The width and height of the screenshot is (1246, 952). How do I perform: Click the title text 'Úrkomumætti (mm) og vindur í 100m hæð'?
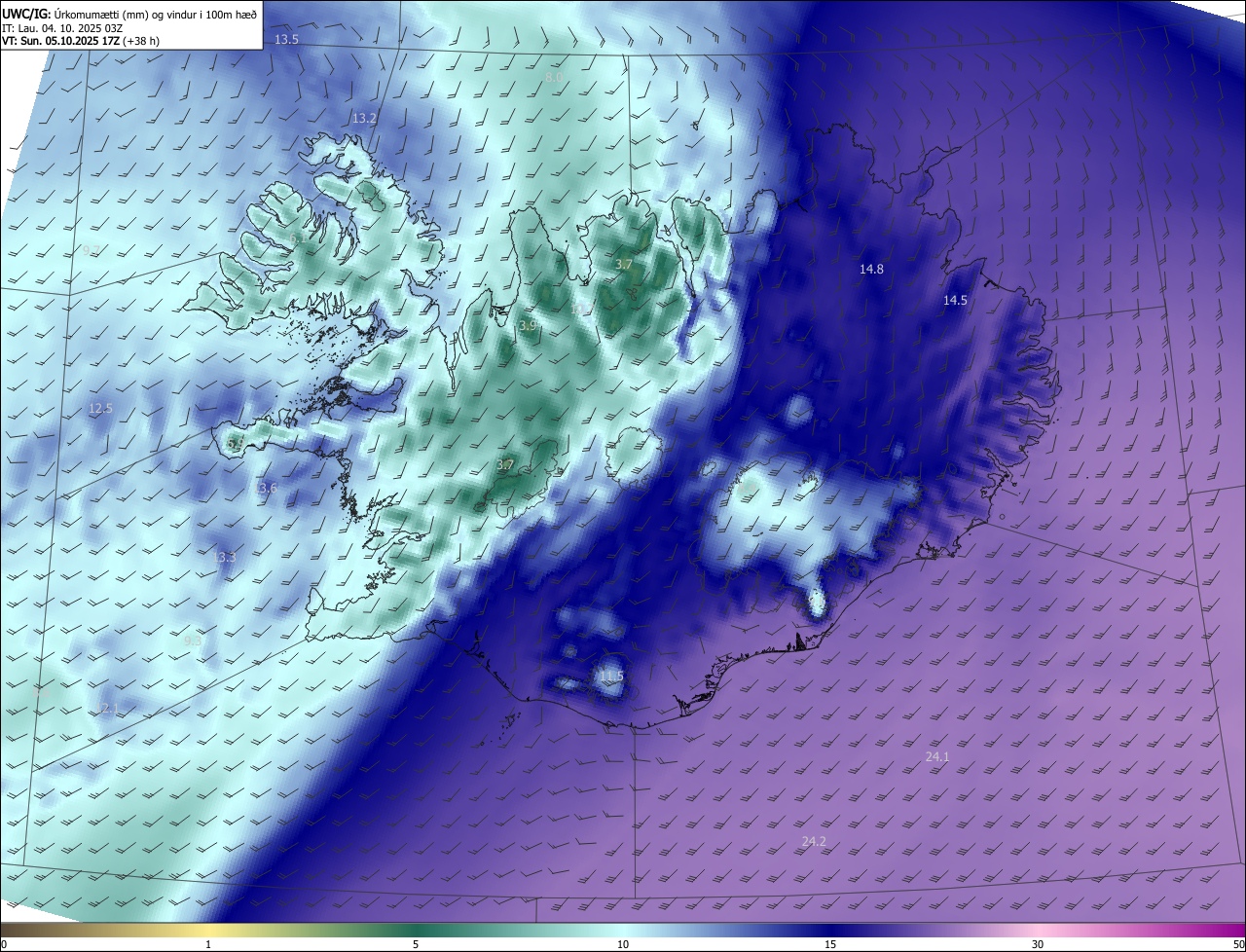coord(155,14)
